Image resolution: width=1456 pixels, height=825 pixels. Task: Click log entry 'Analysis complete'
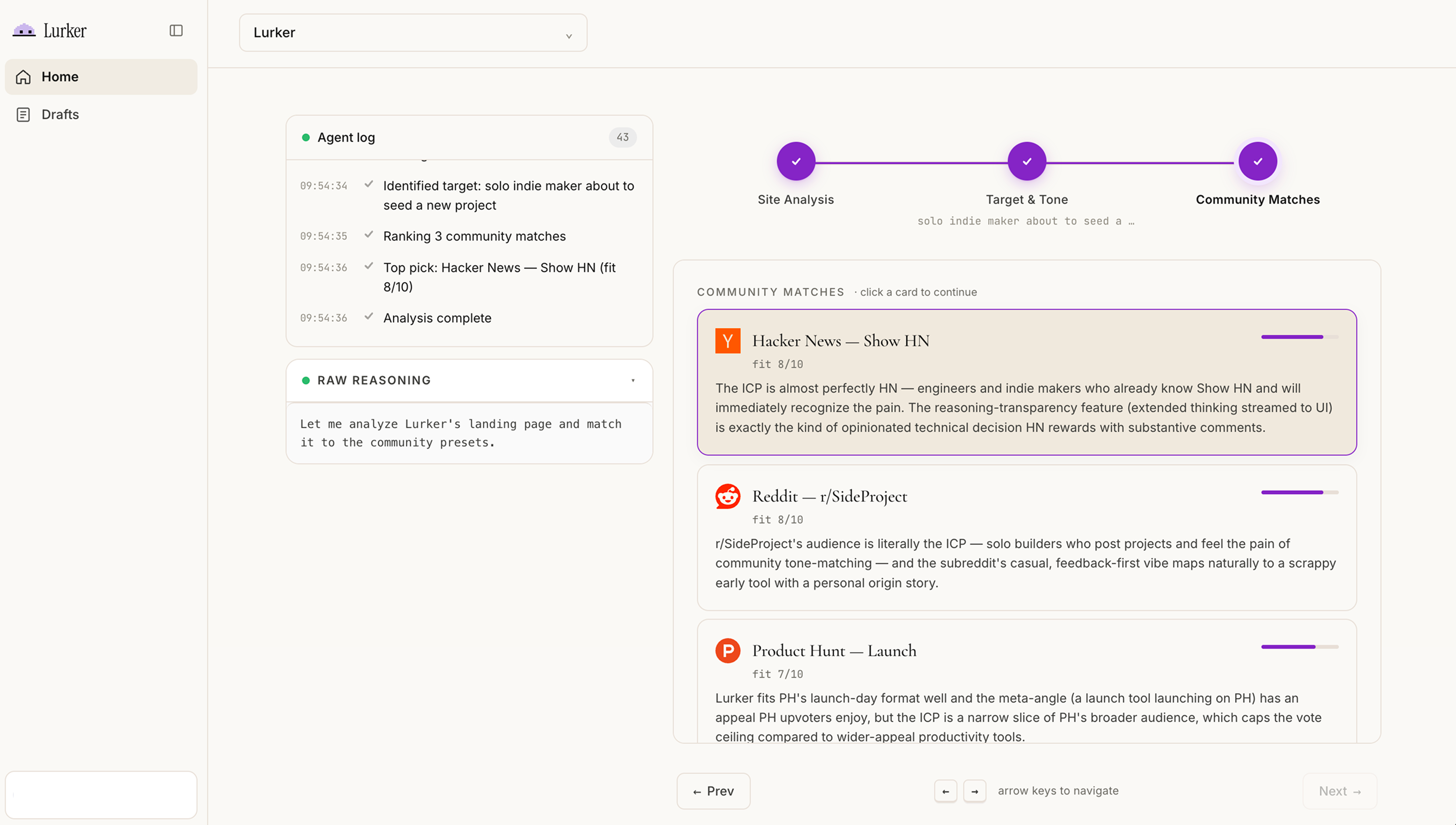coord(437,318)
